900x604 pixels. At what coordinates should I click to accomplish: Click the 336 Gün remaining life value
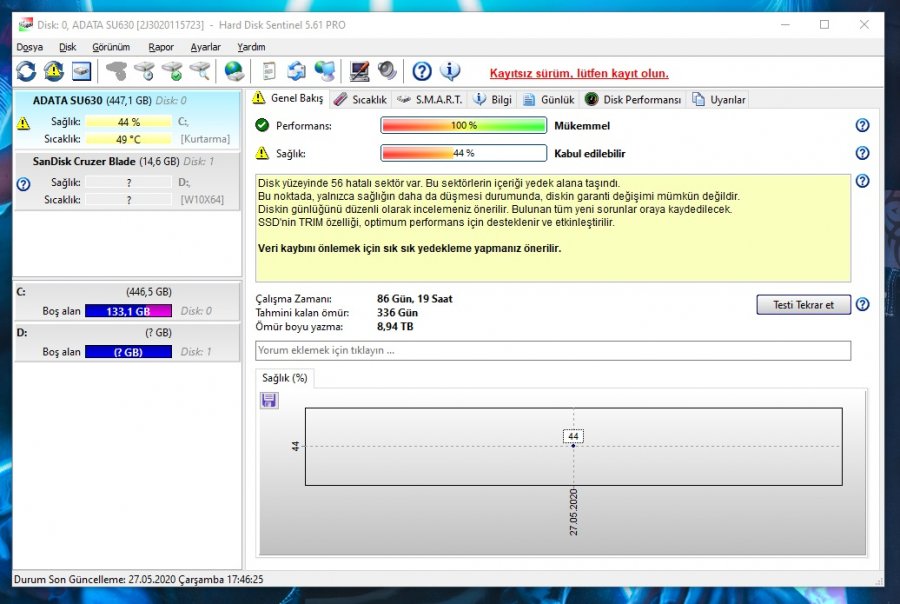coord(397,312)
